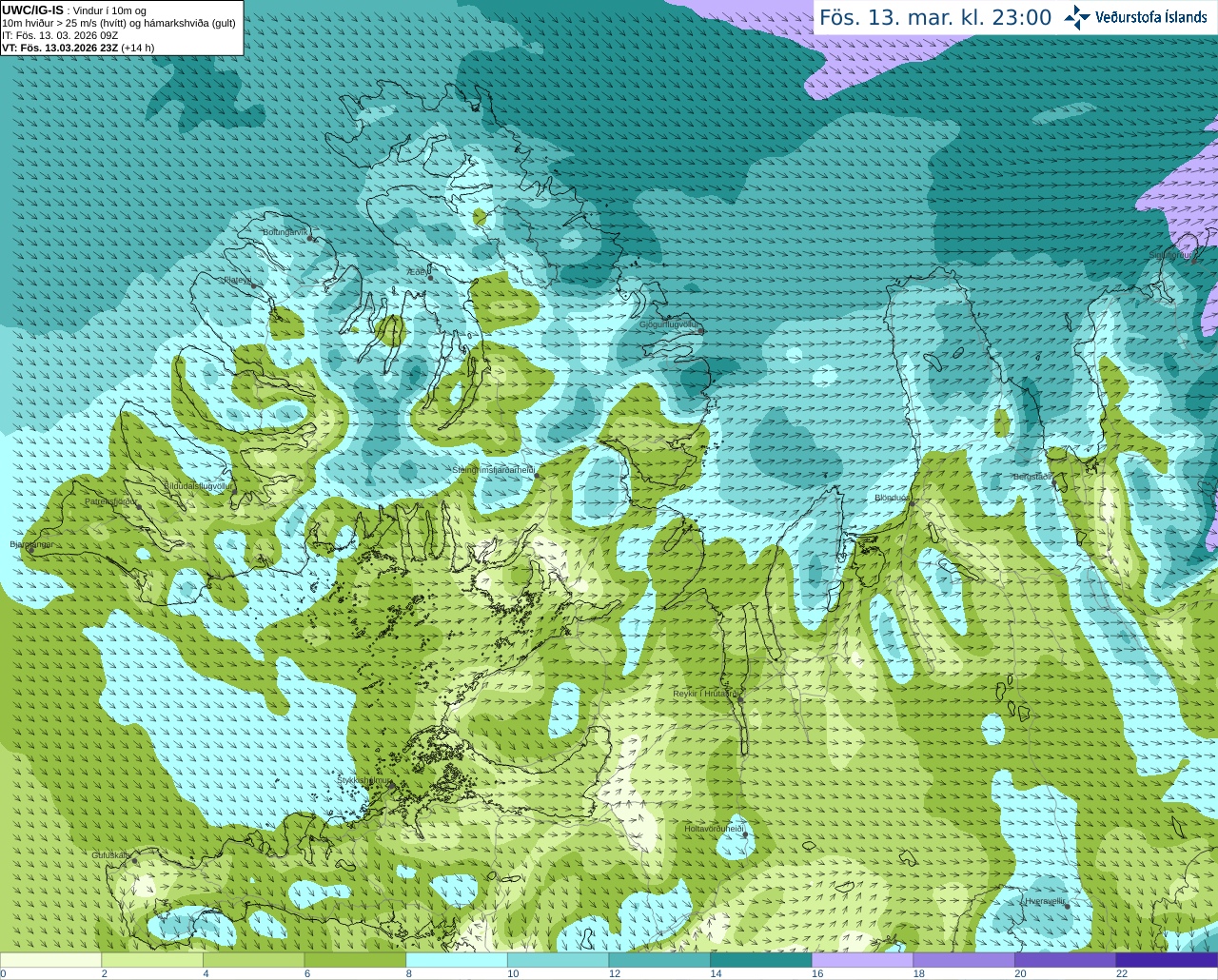
Task: Click the pale cyan 8–10 legend swatch
Action: tap(456, 960)
